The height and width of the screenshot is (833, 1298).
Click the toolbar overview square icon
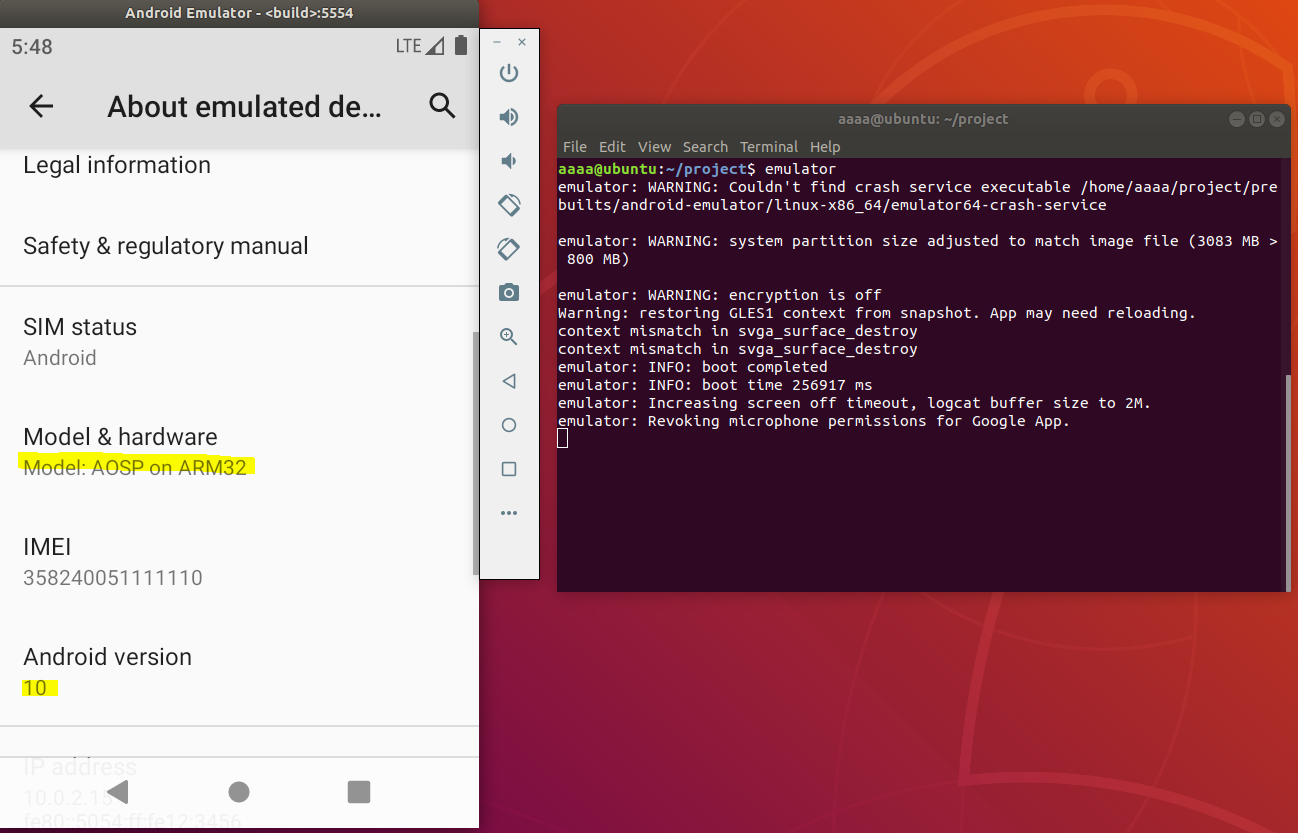(x=509, y=469)
